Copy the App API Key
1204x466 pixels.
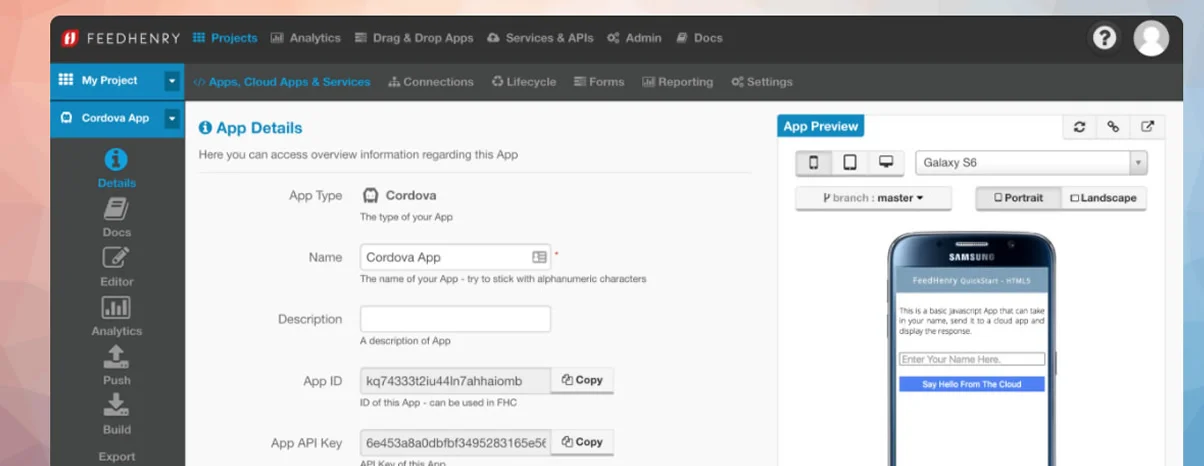(582, 442)
